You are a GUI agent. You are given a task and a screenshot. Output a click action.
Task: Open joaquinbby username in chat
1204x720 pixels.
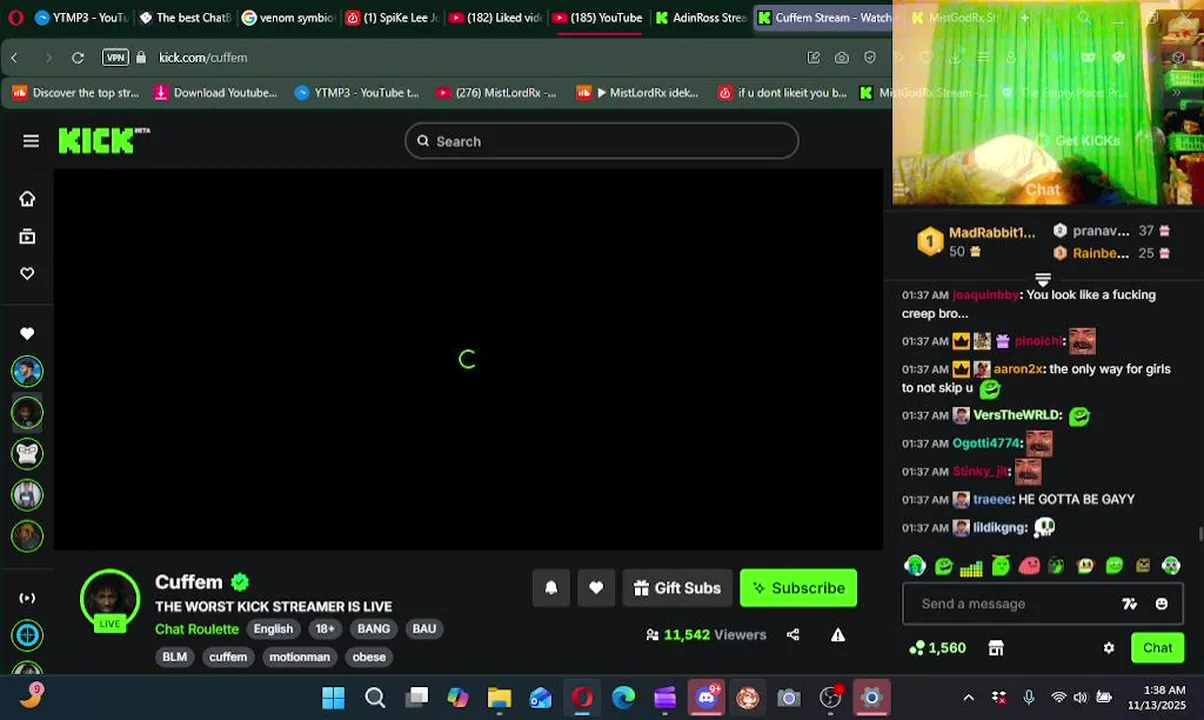coord(985,295)
